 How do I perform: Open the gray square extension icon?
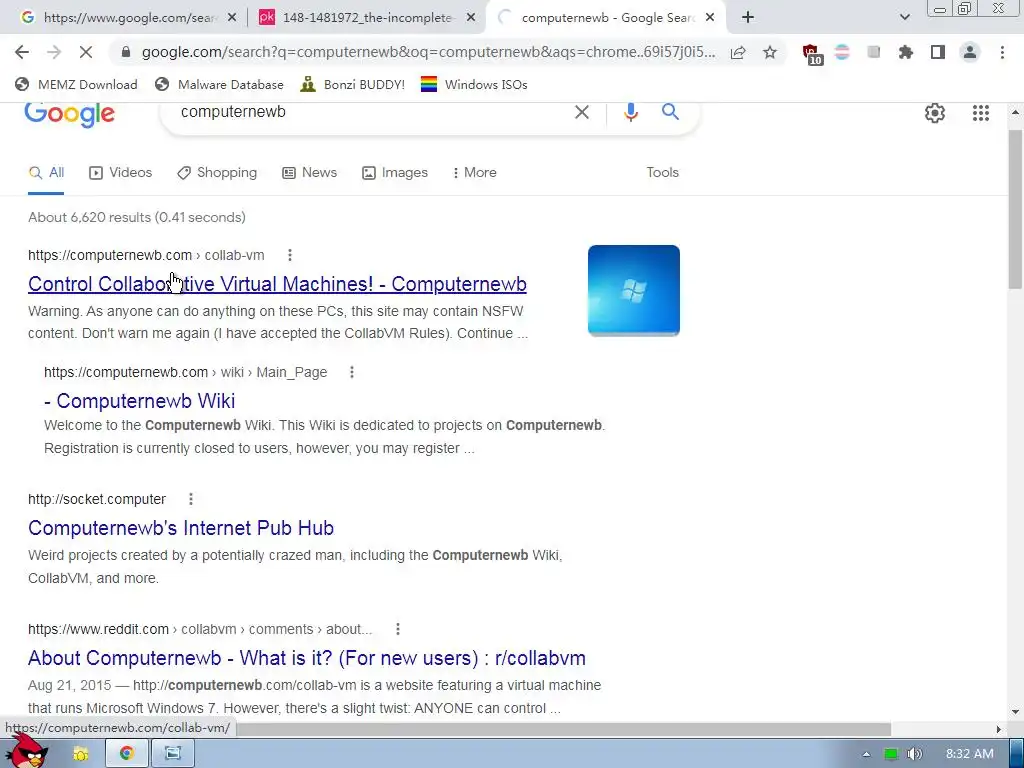(873, 52)
